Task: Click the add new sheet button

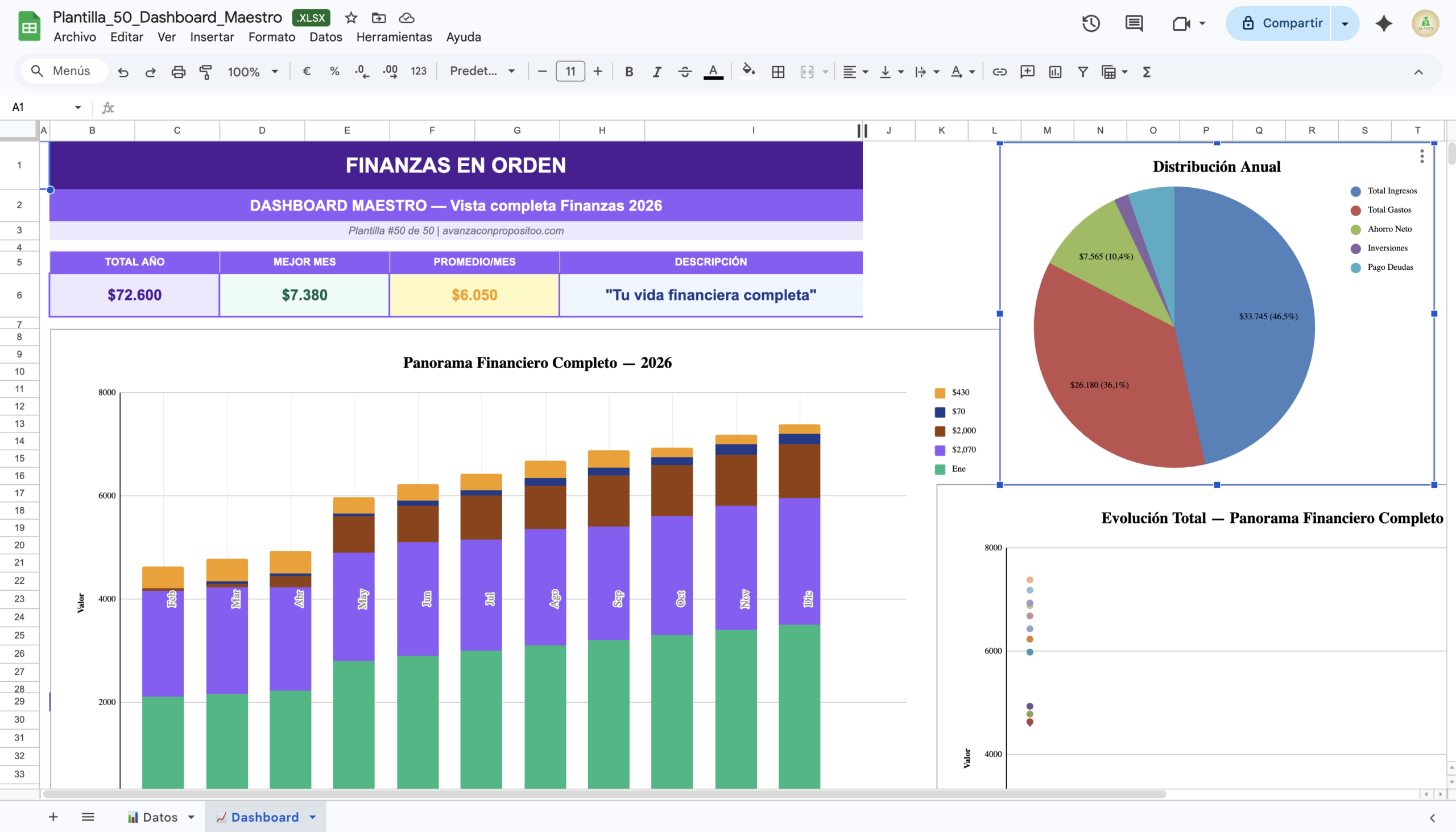Action: [53, 817]
